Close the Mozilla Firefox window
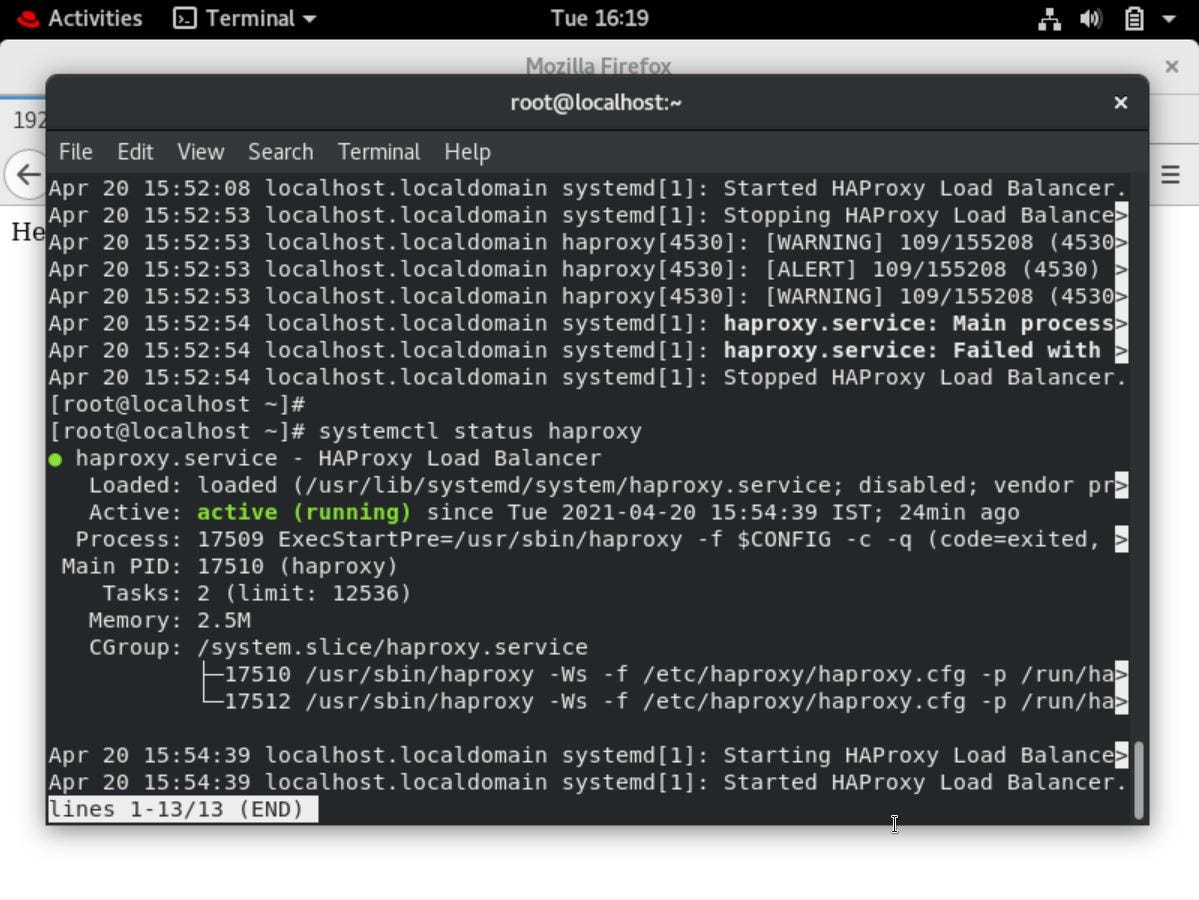 1171,67
